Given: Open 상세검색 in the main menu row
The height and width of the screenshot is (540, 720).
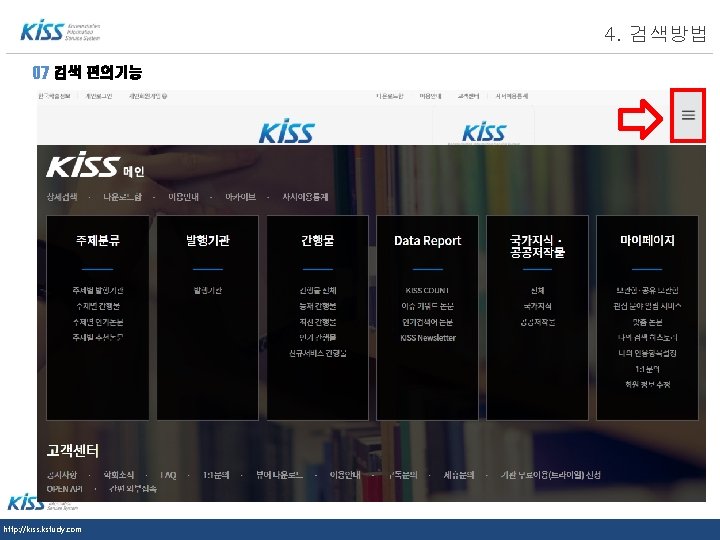Looking at the screenshot, I should pos(62,197).
